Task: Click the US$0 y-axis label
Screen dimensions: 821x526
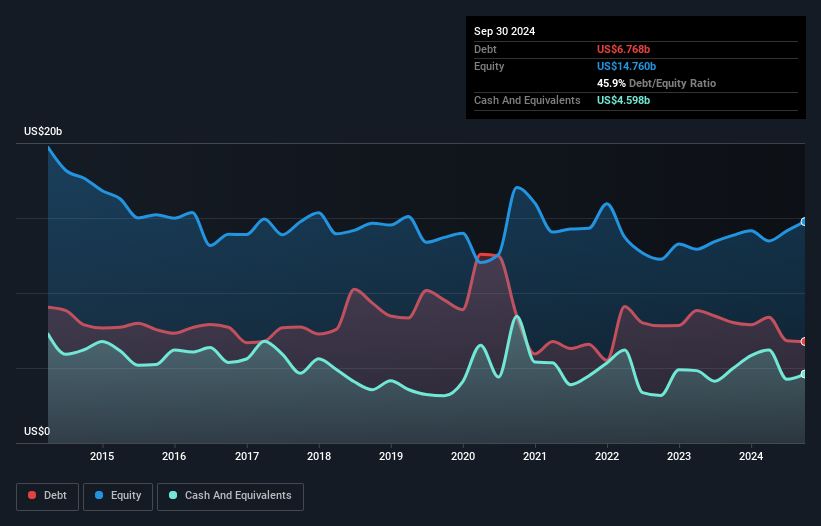Action: click(x=37, y=431)
